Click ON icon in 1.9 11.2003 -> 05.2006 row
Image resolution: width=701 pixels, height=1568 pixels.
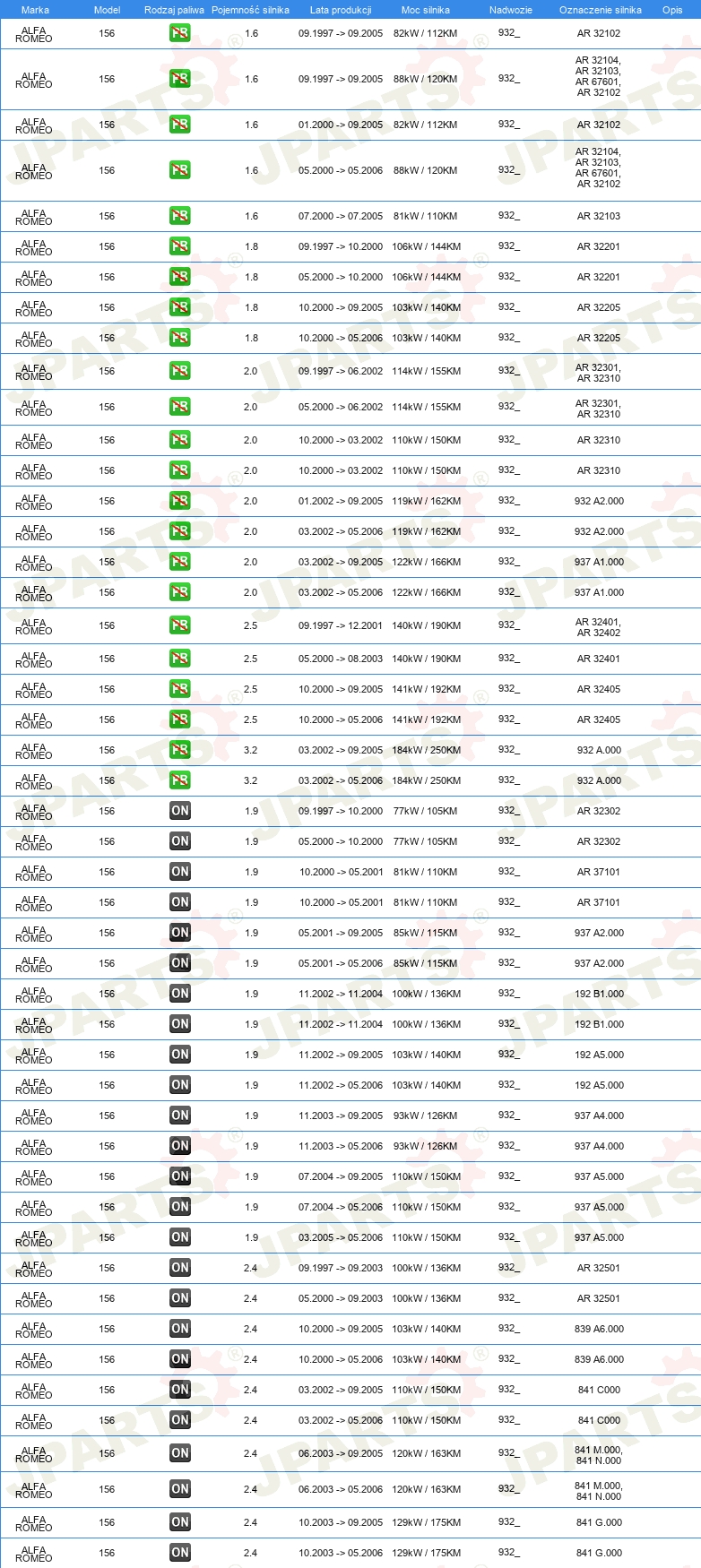[x=180, y=1146]
